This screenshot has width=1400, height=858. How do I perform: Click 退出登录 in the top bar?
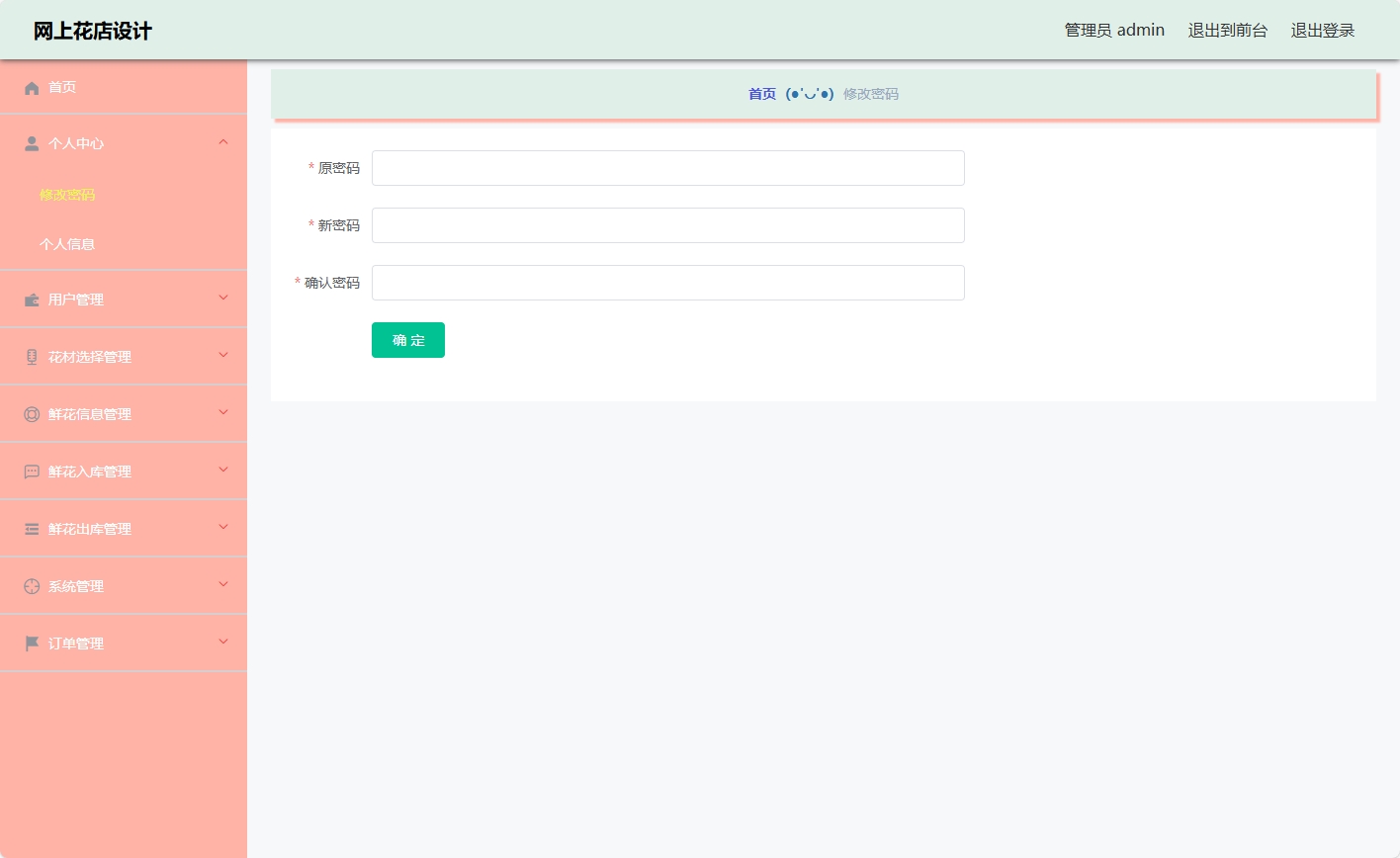1322,30
